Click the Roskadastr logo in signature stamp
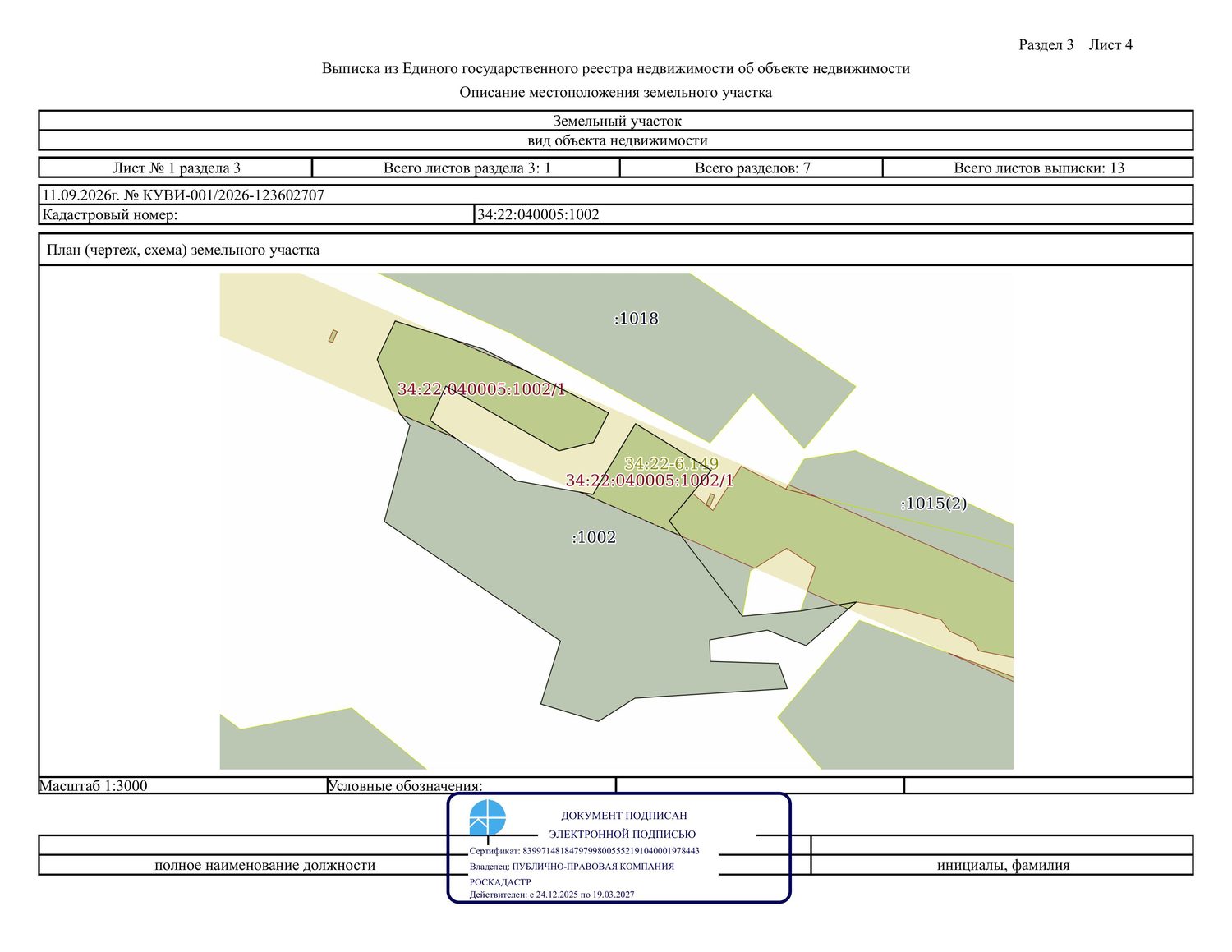Image resolution: width=1232 pixels, height=952 pixels. 488,819
